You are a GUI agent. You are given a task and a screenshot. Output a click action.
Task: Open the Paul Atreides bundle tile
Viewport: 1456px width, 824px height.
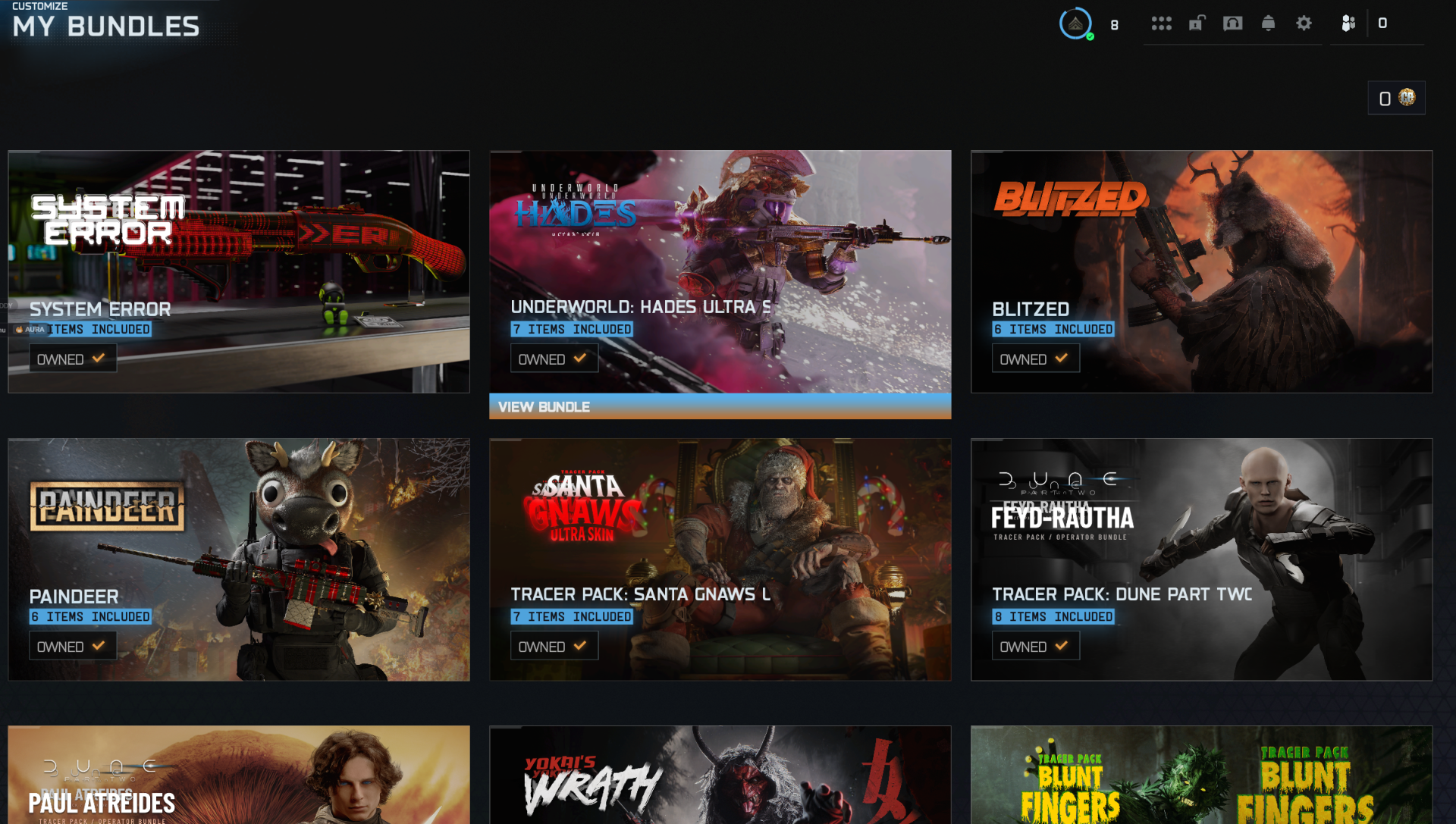(x=239, y=775)
